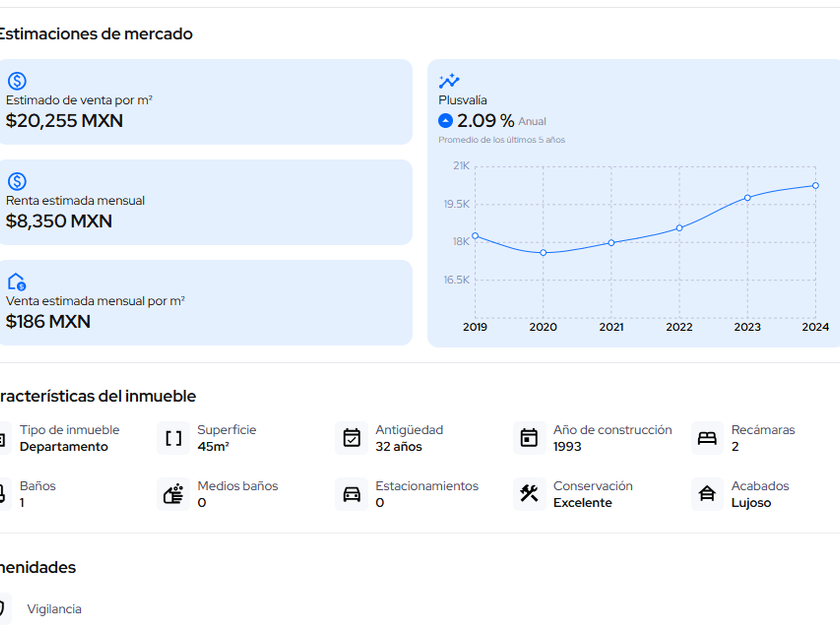Click the dollar icon beside Renta estimada mensual
The image size is (840, 630).
tap(17, 181)
